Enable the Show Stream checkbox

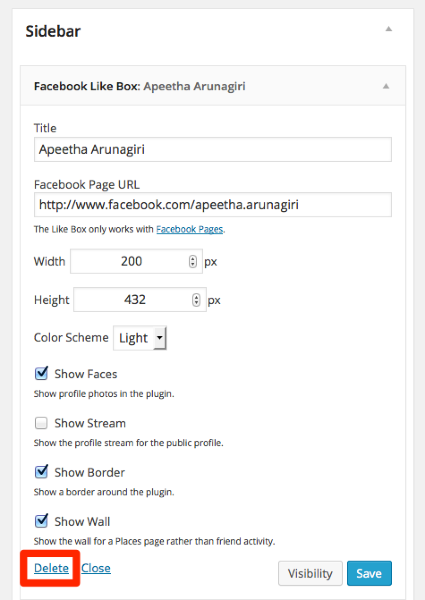coord(41,423)
